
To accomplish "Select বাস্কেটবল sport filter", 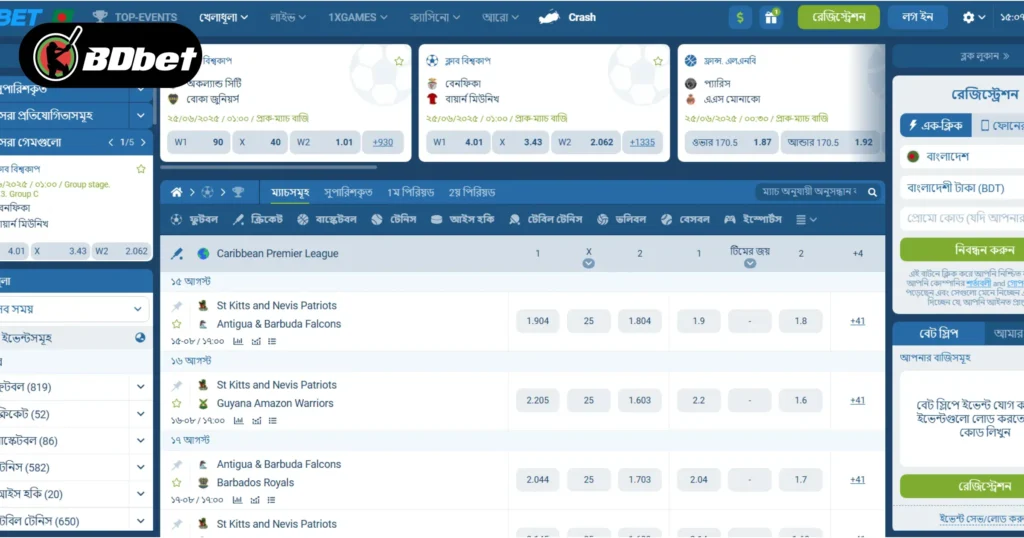I will pyautogui.click(x=327, y=219).
